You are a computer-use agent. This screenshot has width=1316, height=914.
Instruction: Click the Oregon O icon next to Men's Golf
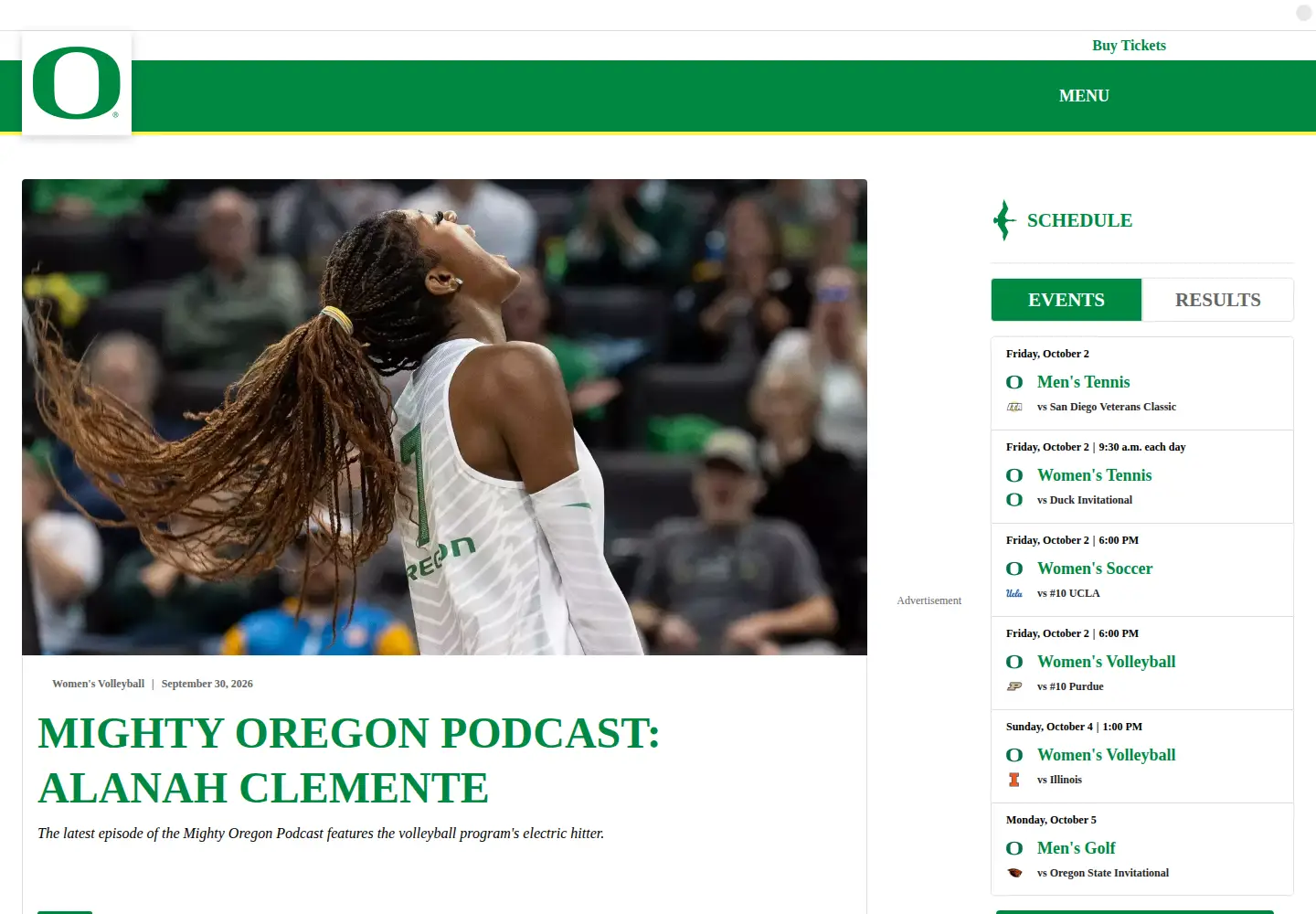coord(1014,848)
